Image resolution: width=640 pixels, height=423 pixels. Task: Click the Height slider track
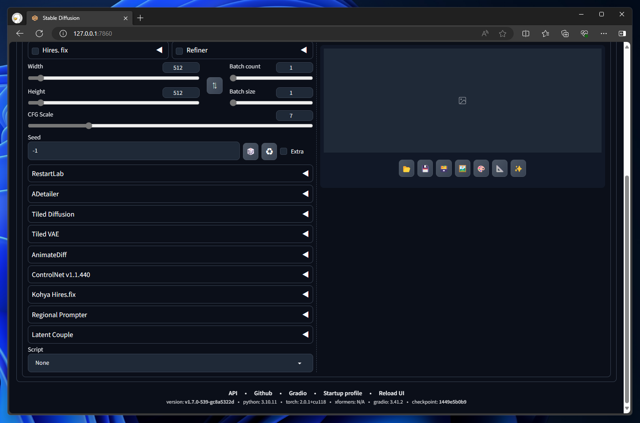click(113, 103)
